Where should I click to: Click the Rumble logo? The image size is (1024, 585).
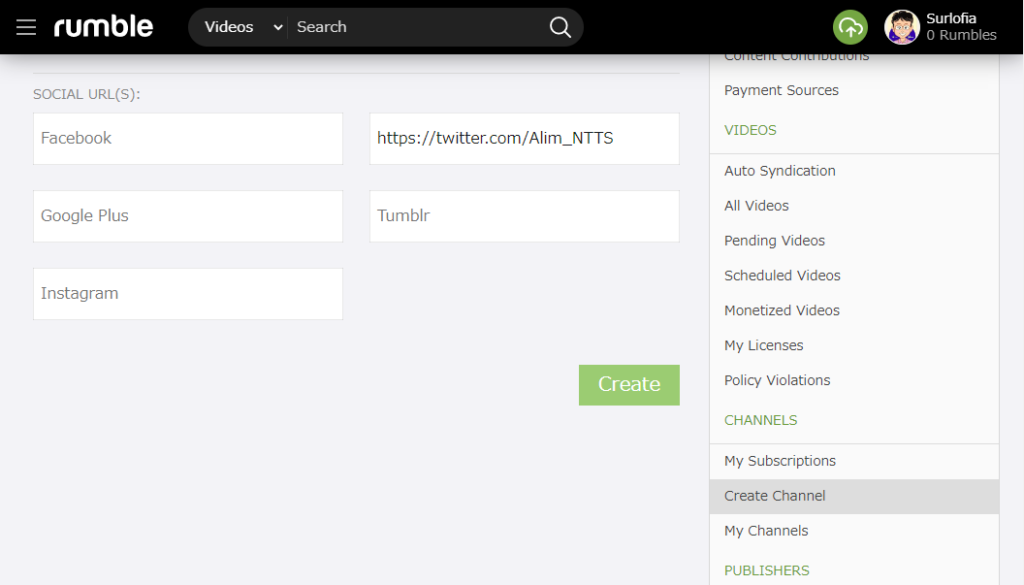pyautogui.click(x=104, y=27)
